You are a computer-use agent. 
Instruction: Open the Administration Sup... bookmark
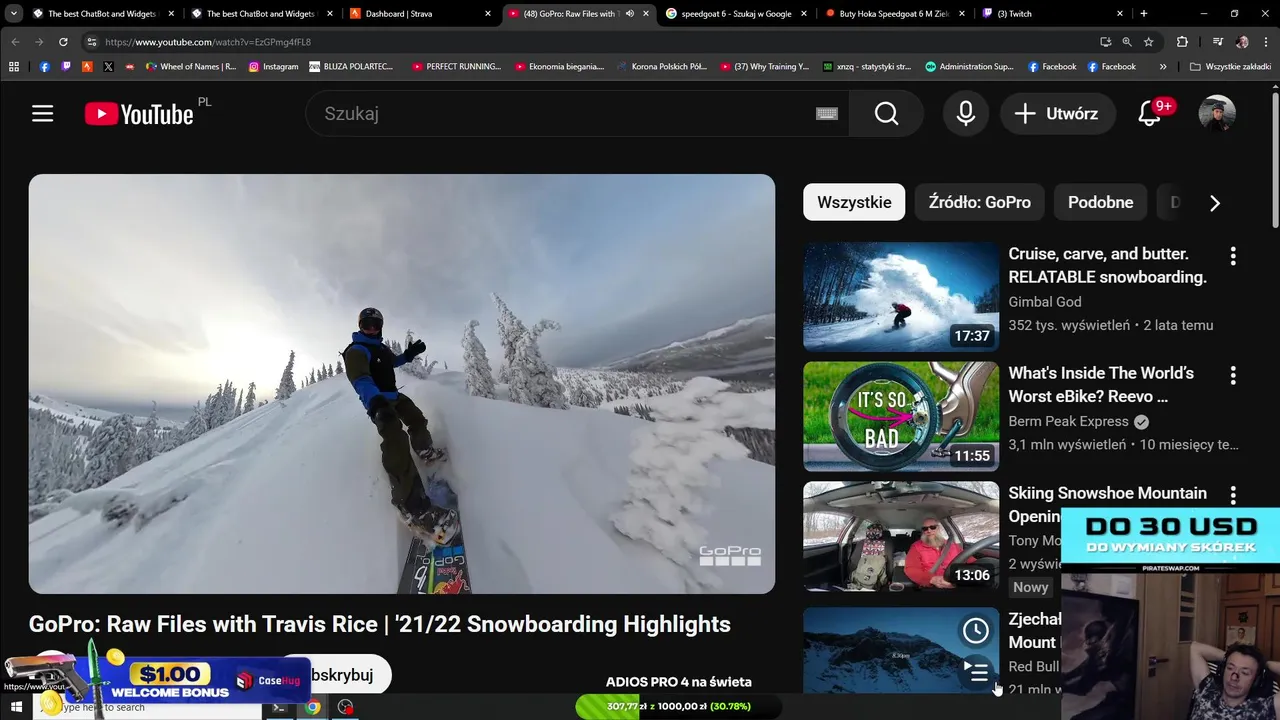click(970, 67)
